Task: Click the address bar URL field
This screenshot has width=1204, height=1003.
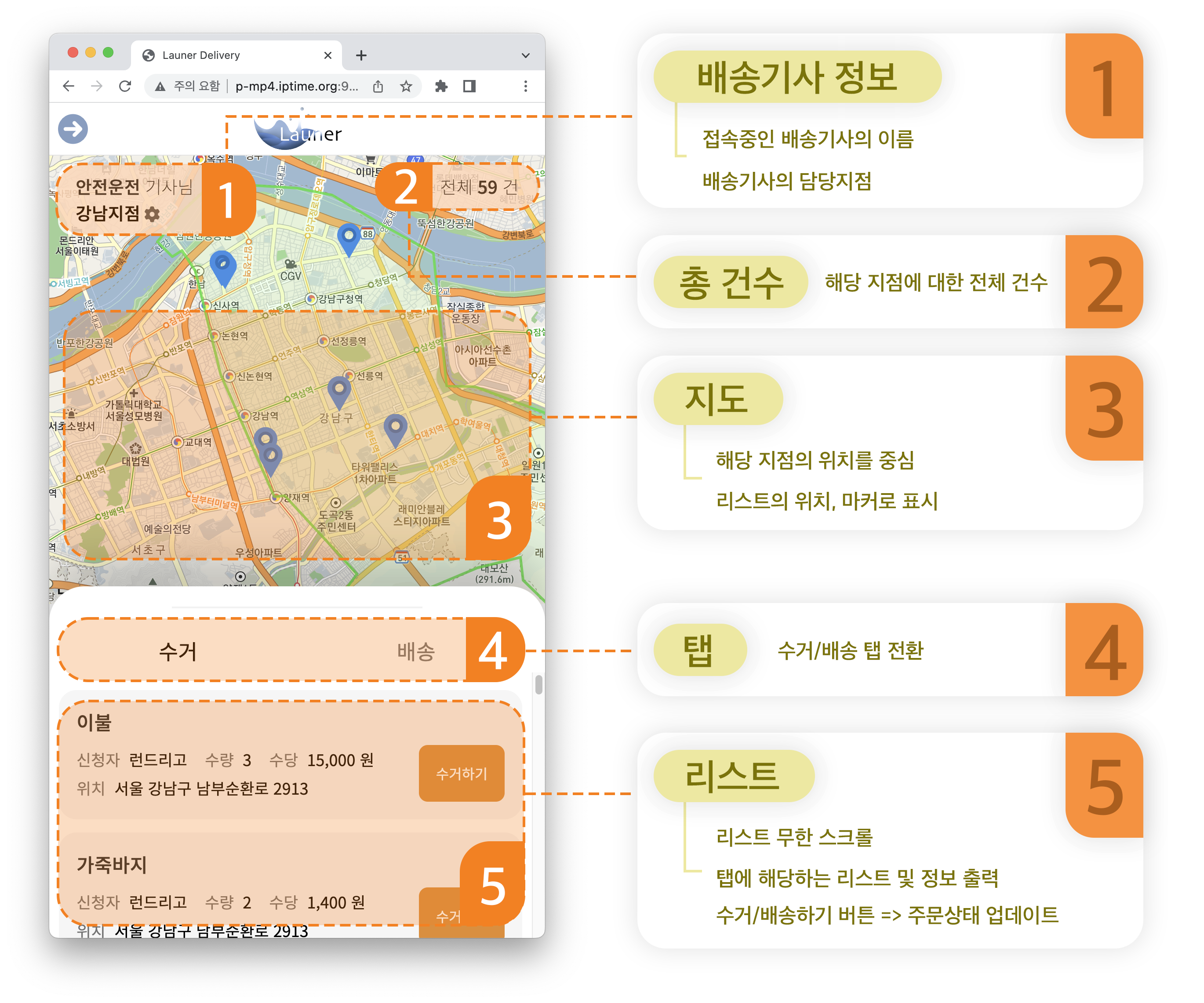Action: tap(296, 86)
